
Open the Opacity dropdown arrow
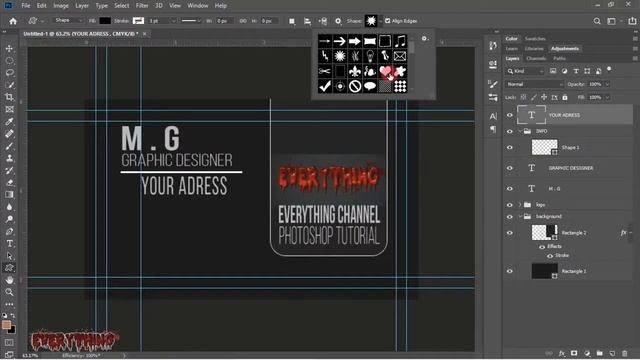[x=607, y=84]
